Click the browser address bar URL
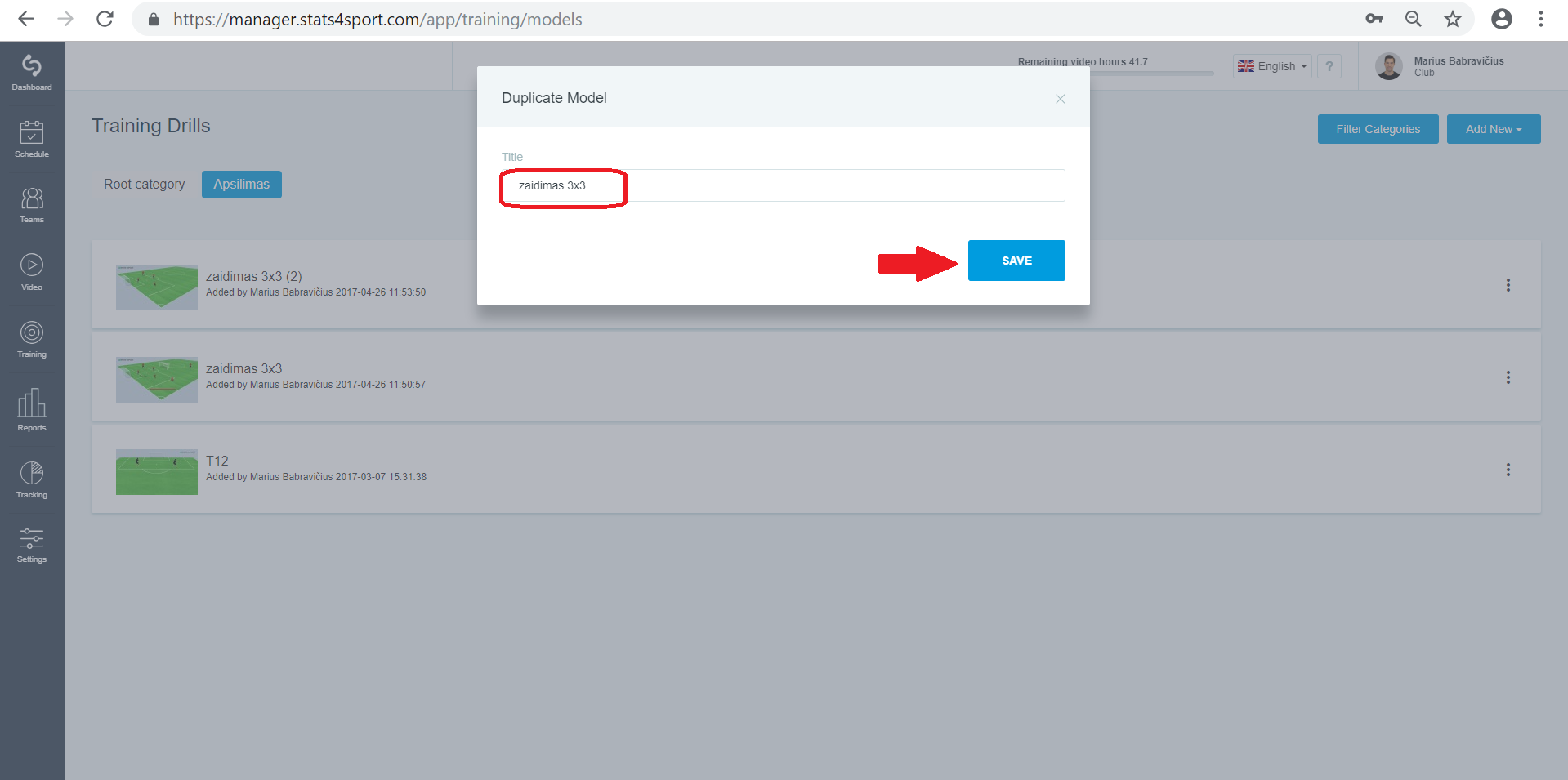 pos(377,19)
